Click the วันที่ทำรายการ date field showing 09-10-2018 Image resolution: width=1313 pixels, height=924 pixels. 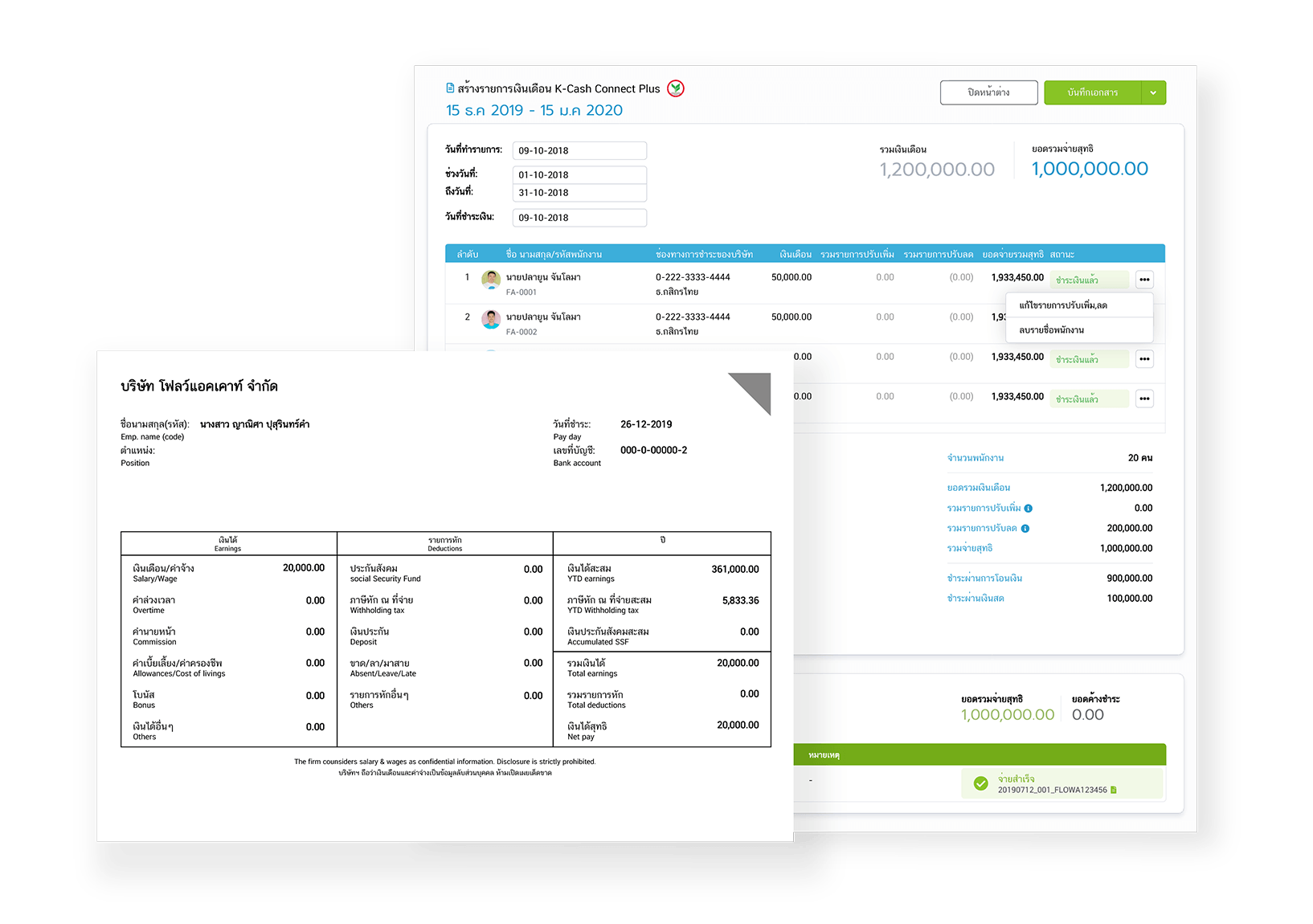pyautogui.click(x=579, y=150)
